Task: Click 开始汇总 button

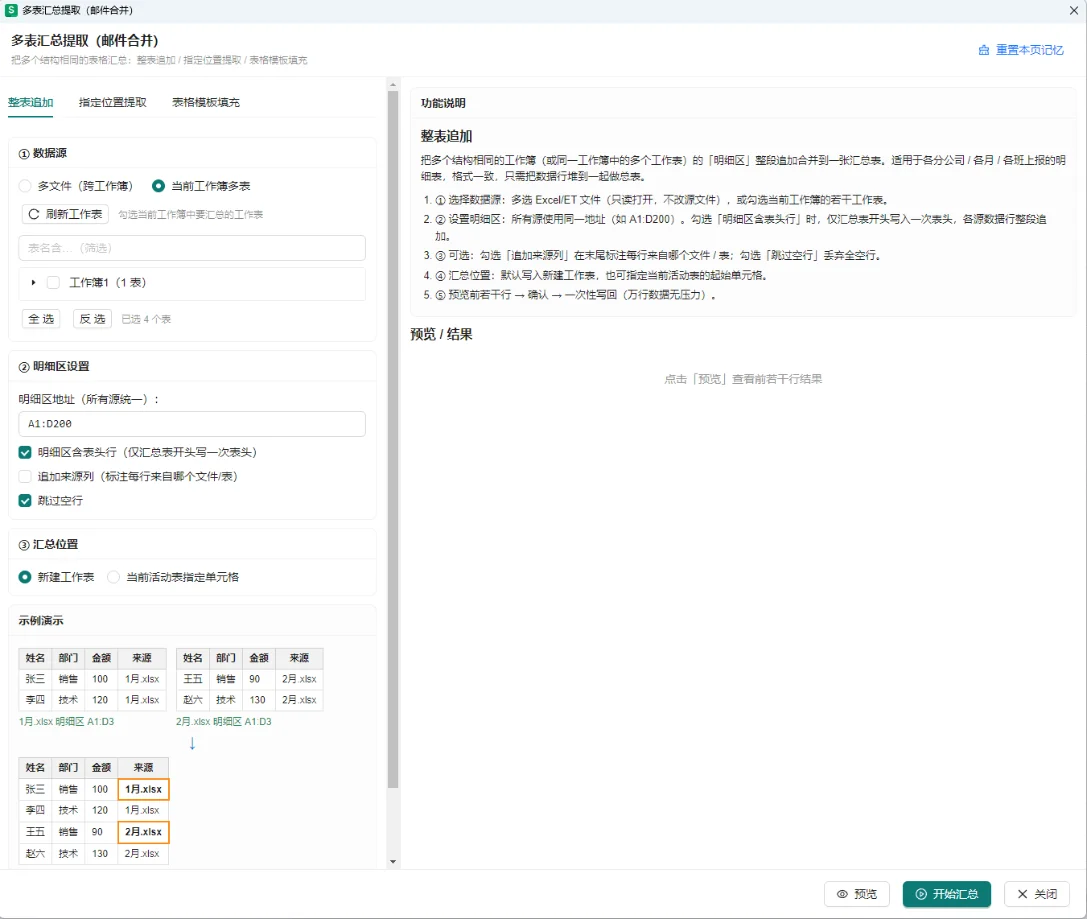Action: tap(946, 894)
